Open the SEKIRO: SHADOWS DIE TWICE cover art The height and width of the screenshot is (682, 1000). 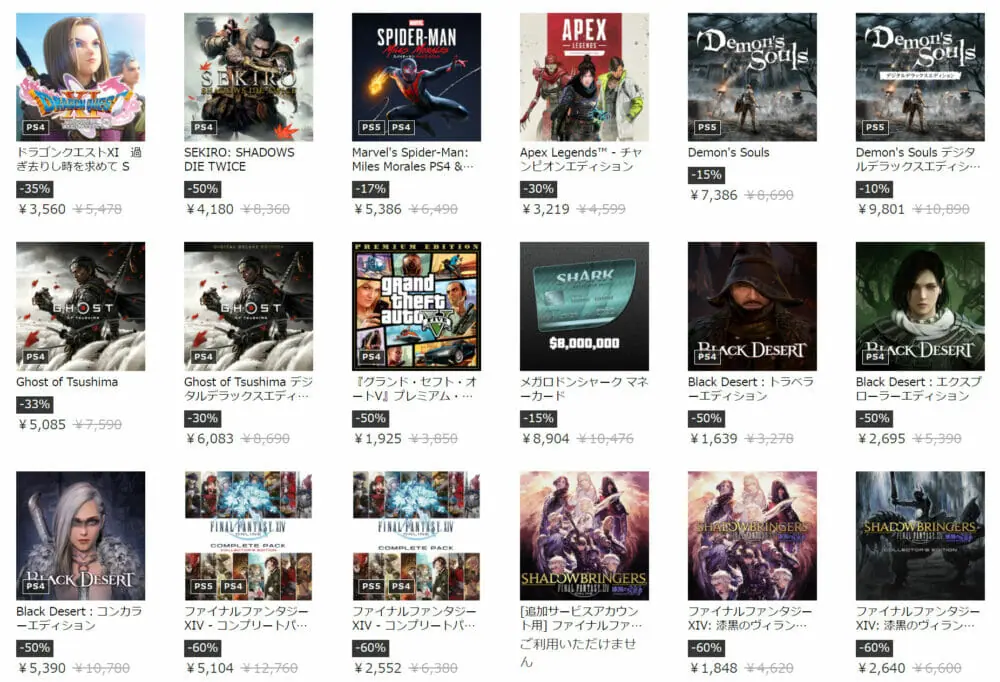click(x=248, y=77)
